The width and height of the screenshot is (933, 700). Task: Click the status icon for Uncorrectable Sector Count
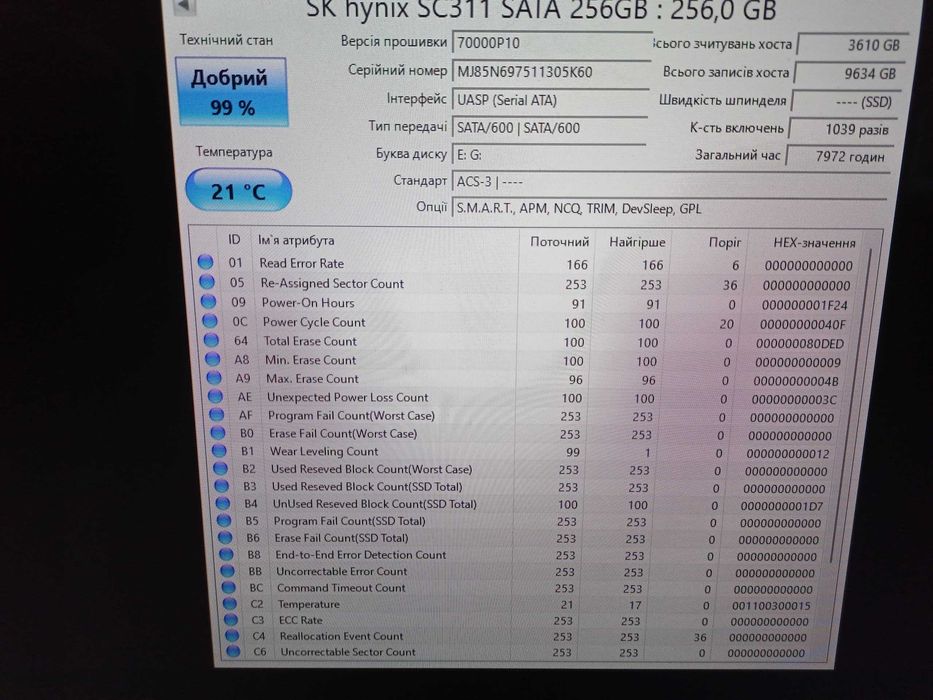(x=233, y=651)
